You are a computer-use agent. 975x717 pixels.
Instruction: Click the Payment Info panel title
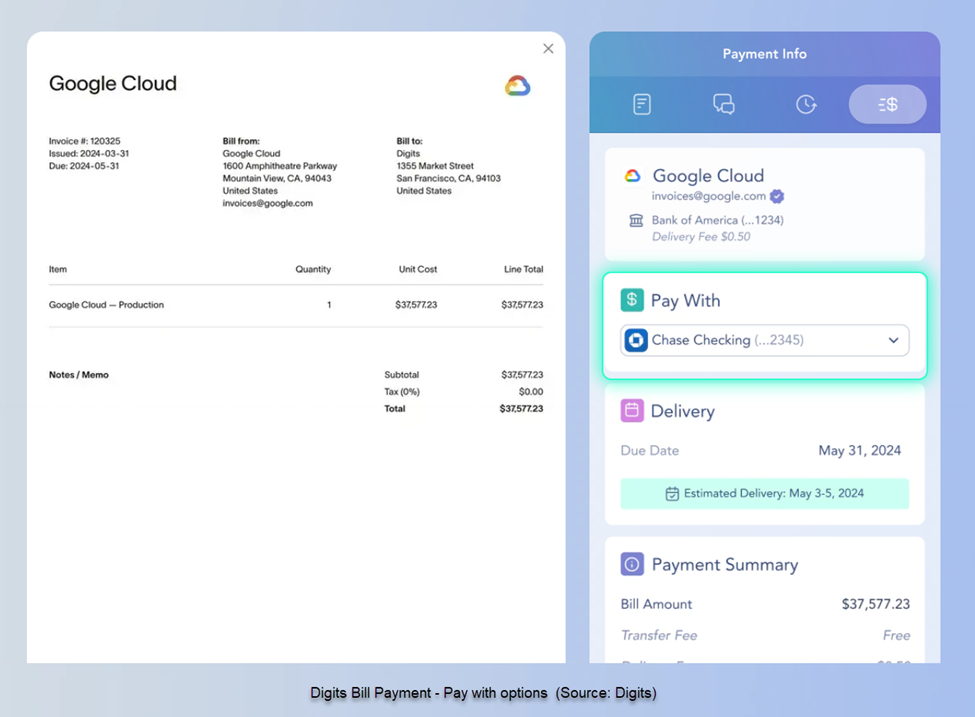(764, 54)
